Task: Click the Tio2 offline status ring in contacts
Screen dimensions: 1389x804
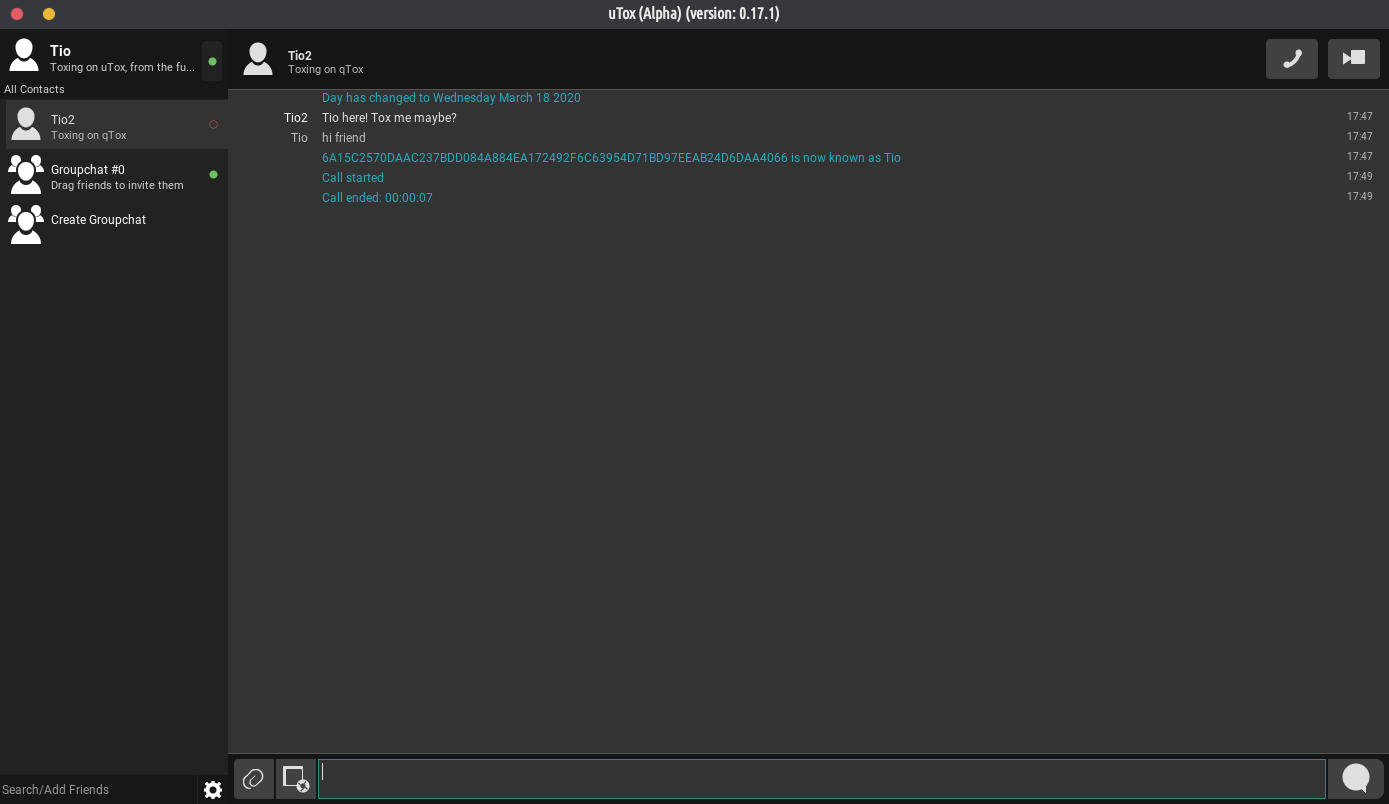Action: 213,125
